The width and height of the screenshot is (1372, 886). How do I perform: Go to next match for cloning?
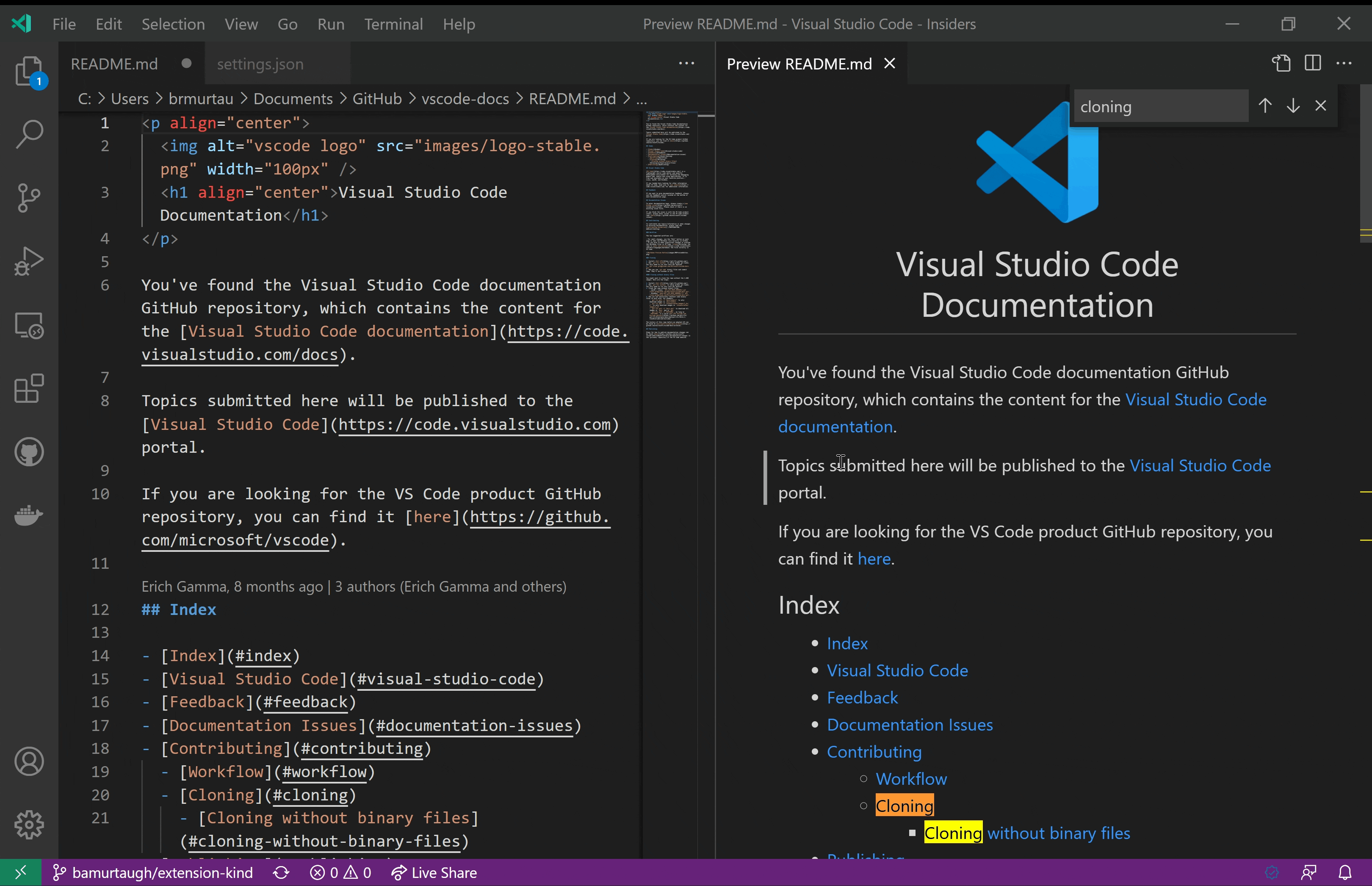point(1293,106)
